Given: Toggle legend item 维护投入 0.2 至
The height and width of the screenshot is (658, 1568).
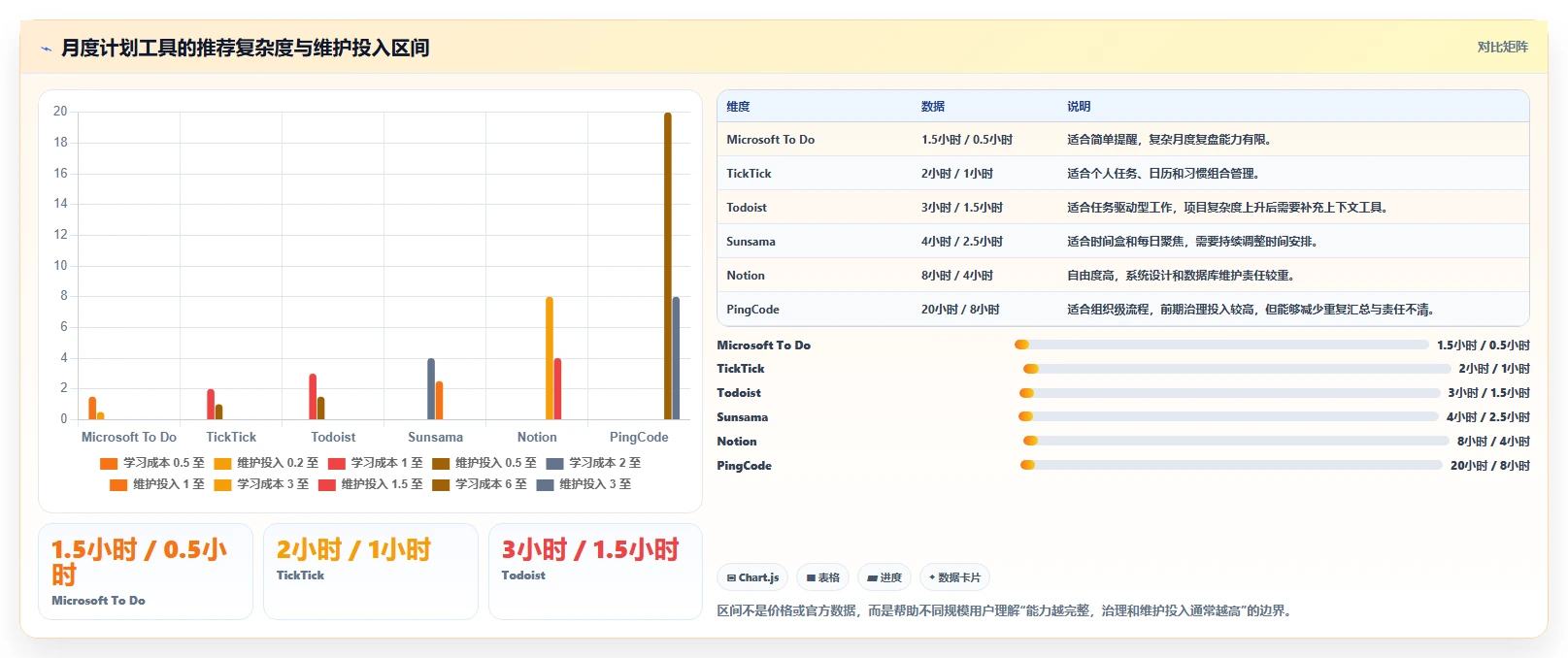Looking at the screenshot, I should pyautogui.click(x=266, y=463).
